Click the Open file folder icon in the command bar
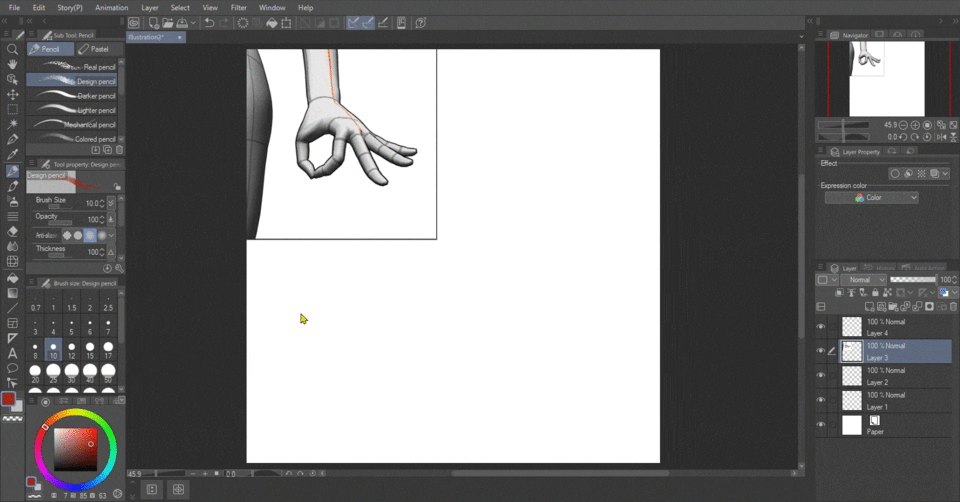Image resolution: width=960 pixels, height=502 pixels. pyautogui.click(x=168, y=23)
